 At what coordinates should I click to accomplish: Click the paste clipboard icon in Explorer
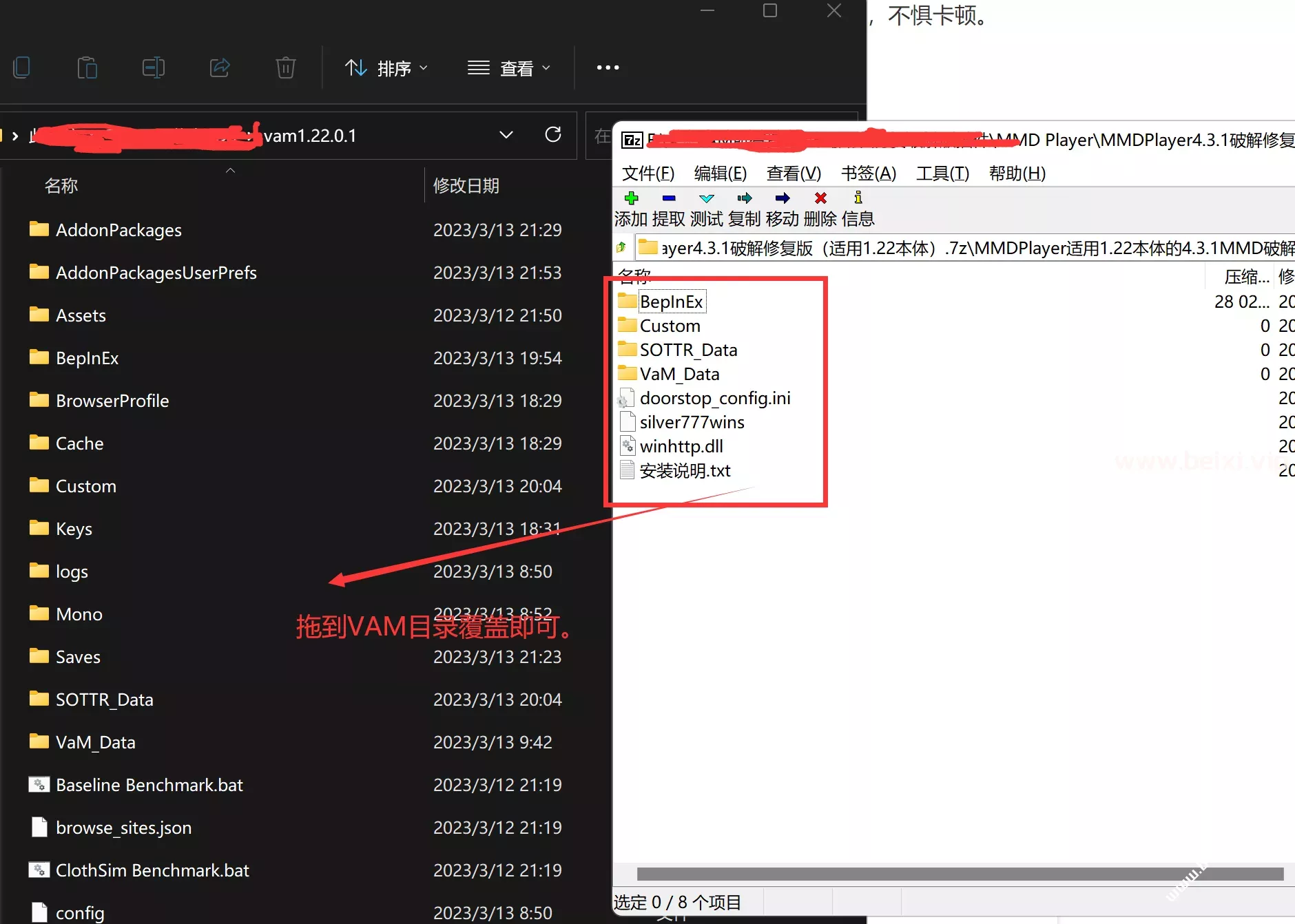tap(87, 67)
